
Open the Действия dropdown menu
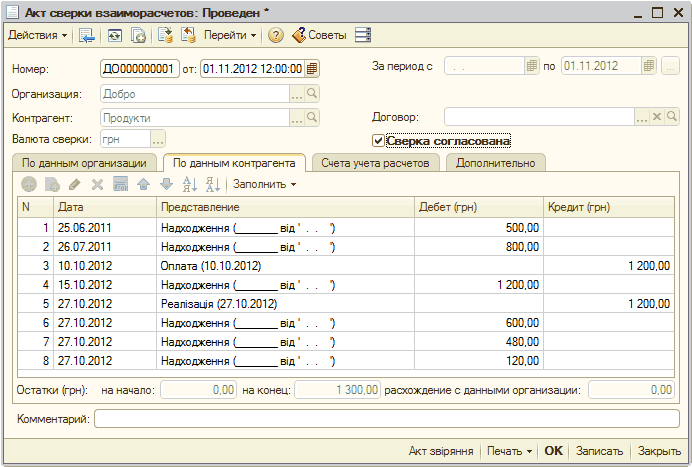coord(38,35)
